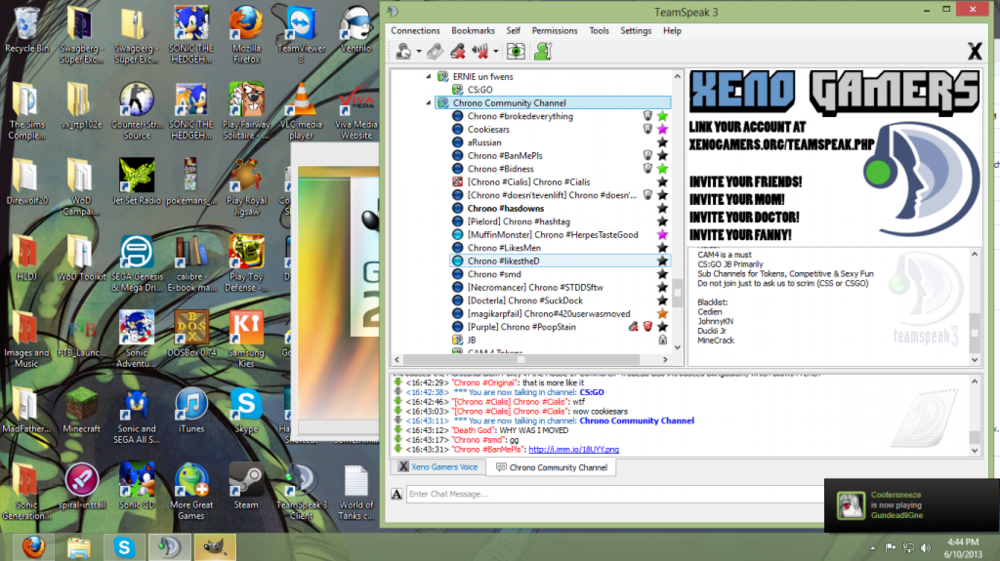Show hidden system tray icons arrow
Image resolution: width=1000 pixels, height=561 pixels.
tap(872, 548)
